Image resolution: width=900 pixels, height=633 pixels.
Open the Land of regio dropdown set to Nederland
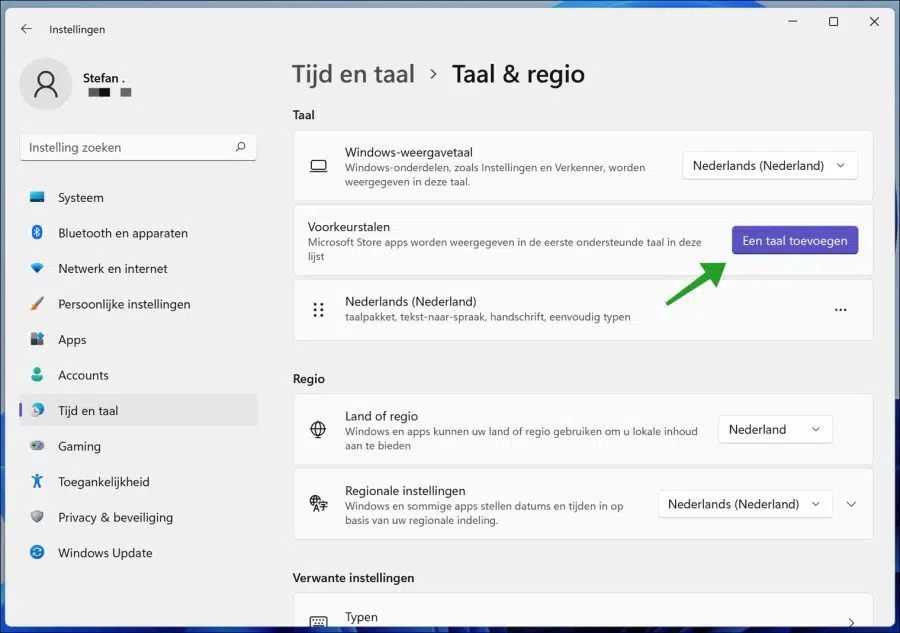[x=775, y=429]
